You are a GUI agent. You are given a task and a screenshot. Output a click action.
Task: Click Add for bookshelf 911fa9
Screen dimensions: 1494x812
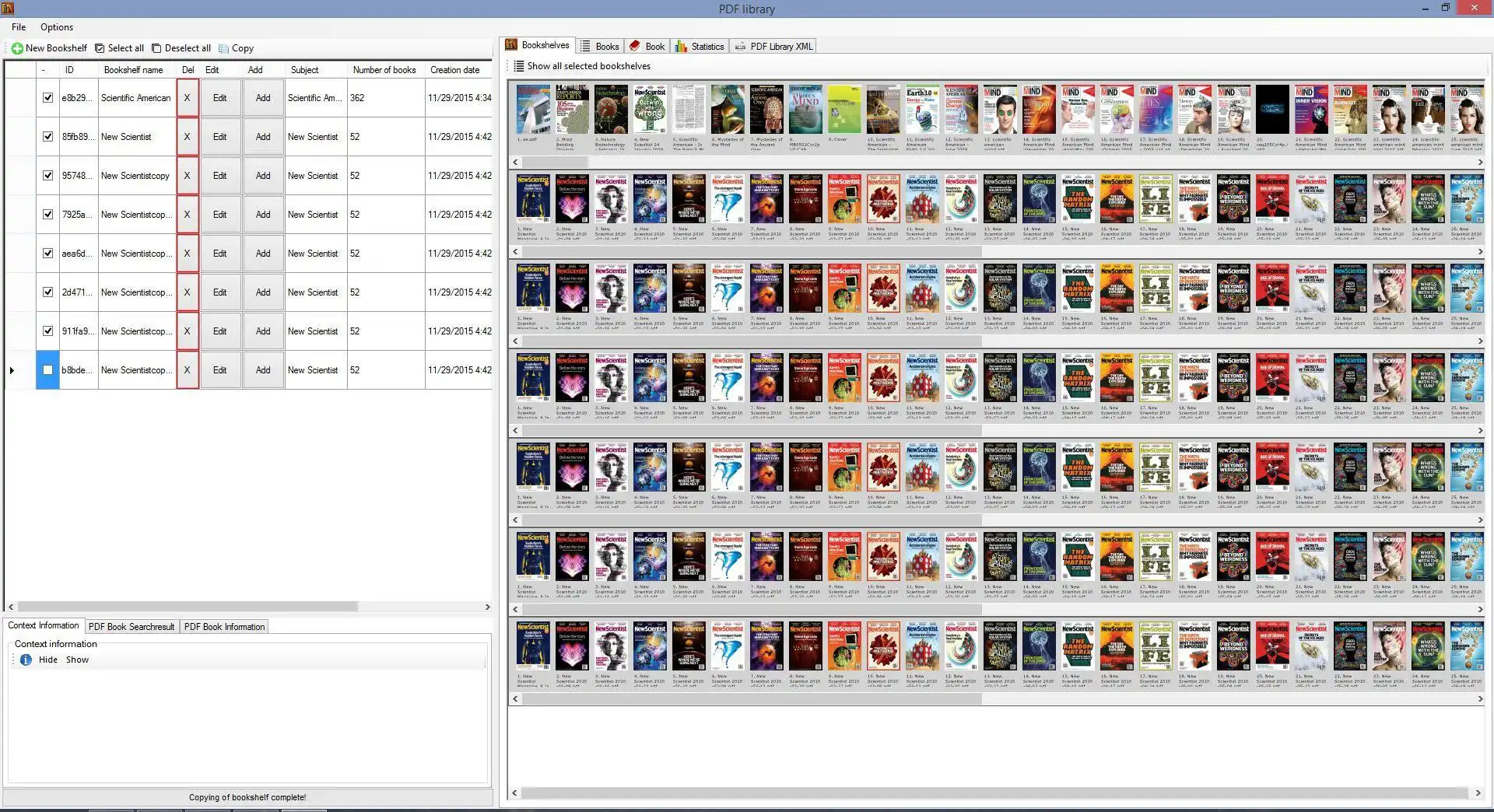point(263,331)
